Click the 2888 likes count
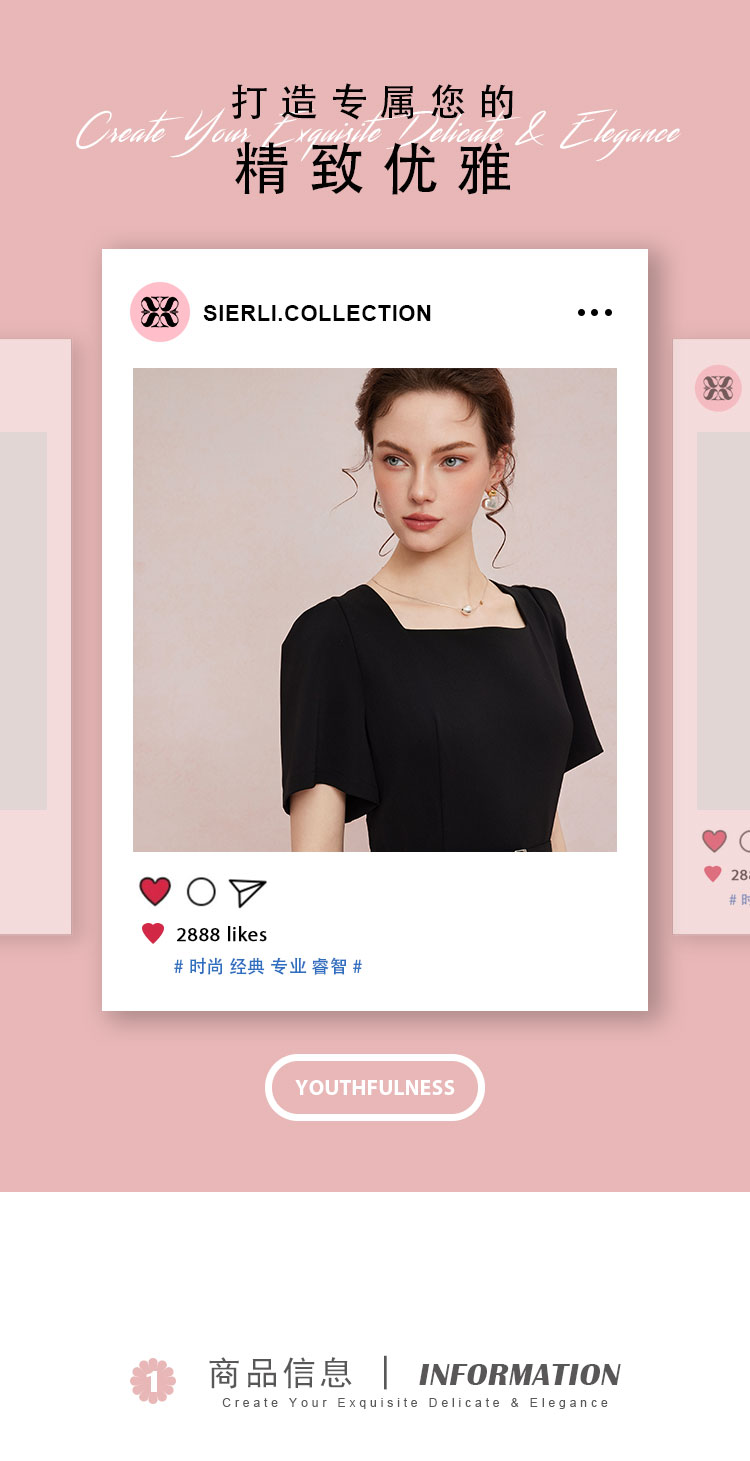Image resolution: width=750 pixels, height=1461 pixels. [x=221, y=934]
